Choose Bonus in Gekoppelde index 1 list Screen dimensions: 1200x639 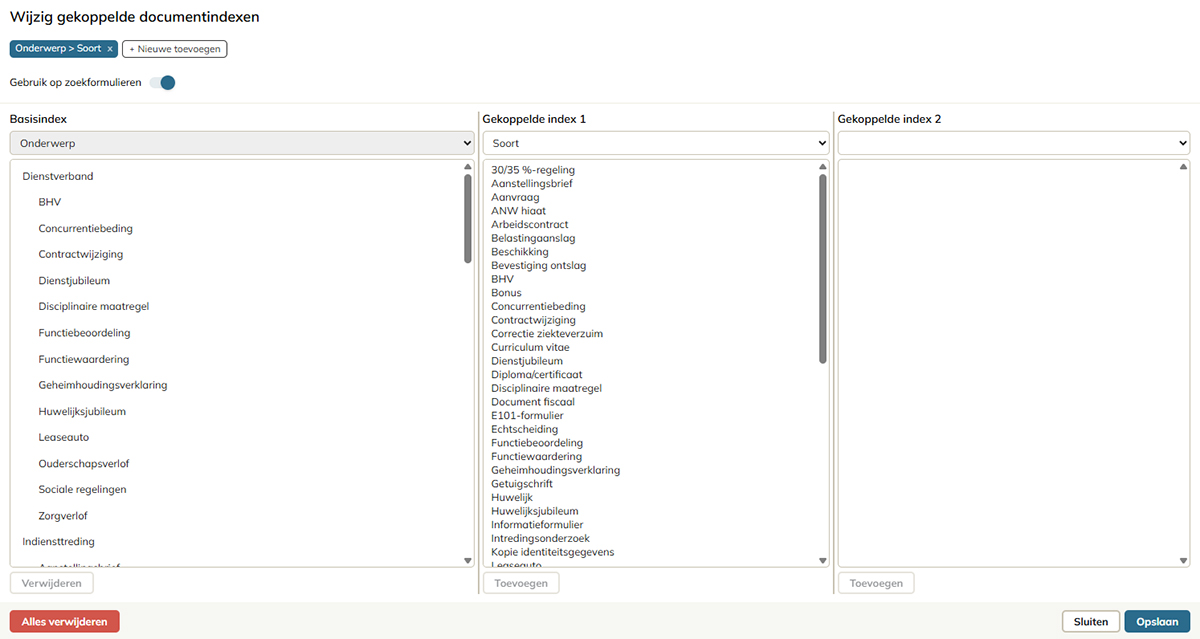506,293
